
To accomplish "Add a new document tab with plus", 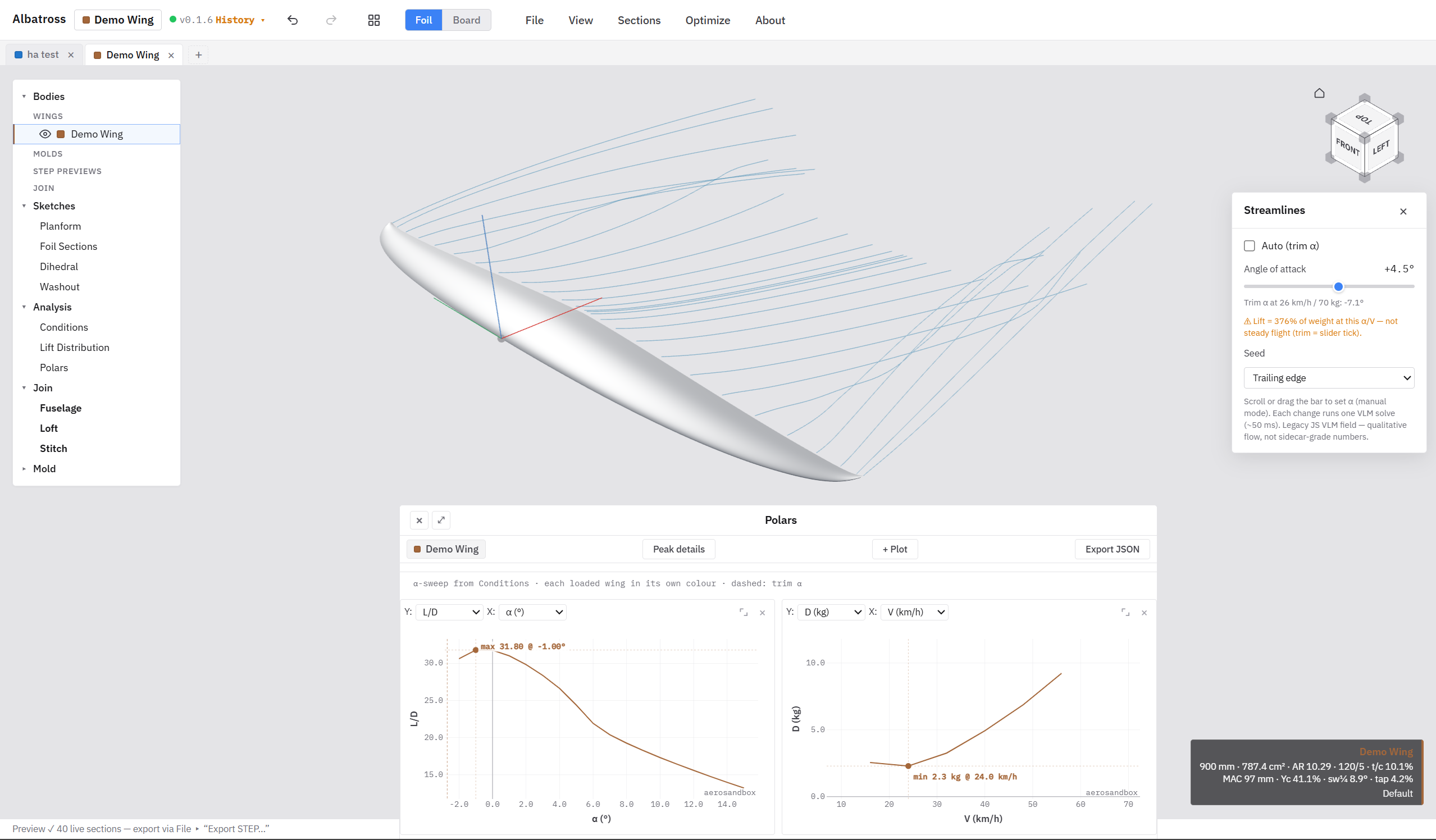I will pos(198,54).
